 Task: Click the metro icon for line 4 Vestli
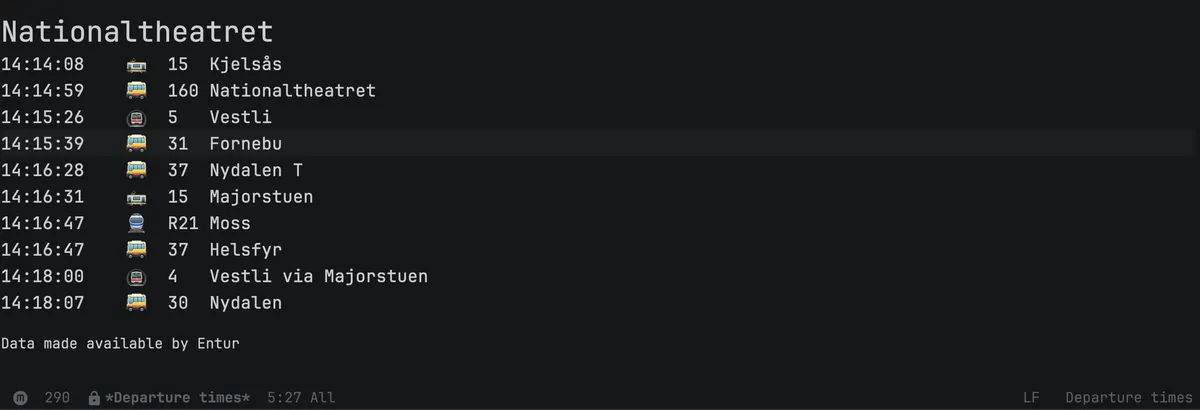(x=136, y=277)
